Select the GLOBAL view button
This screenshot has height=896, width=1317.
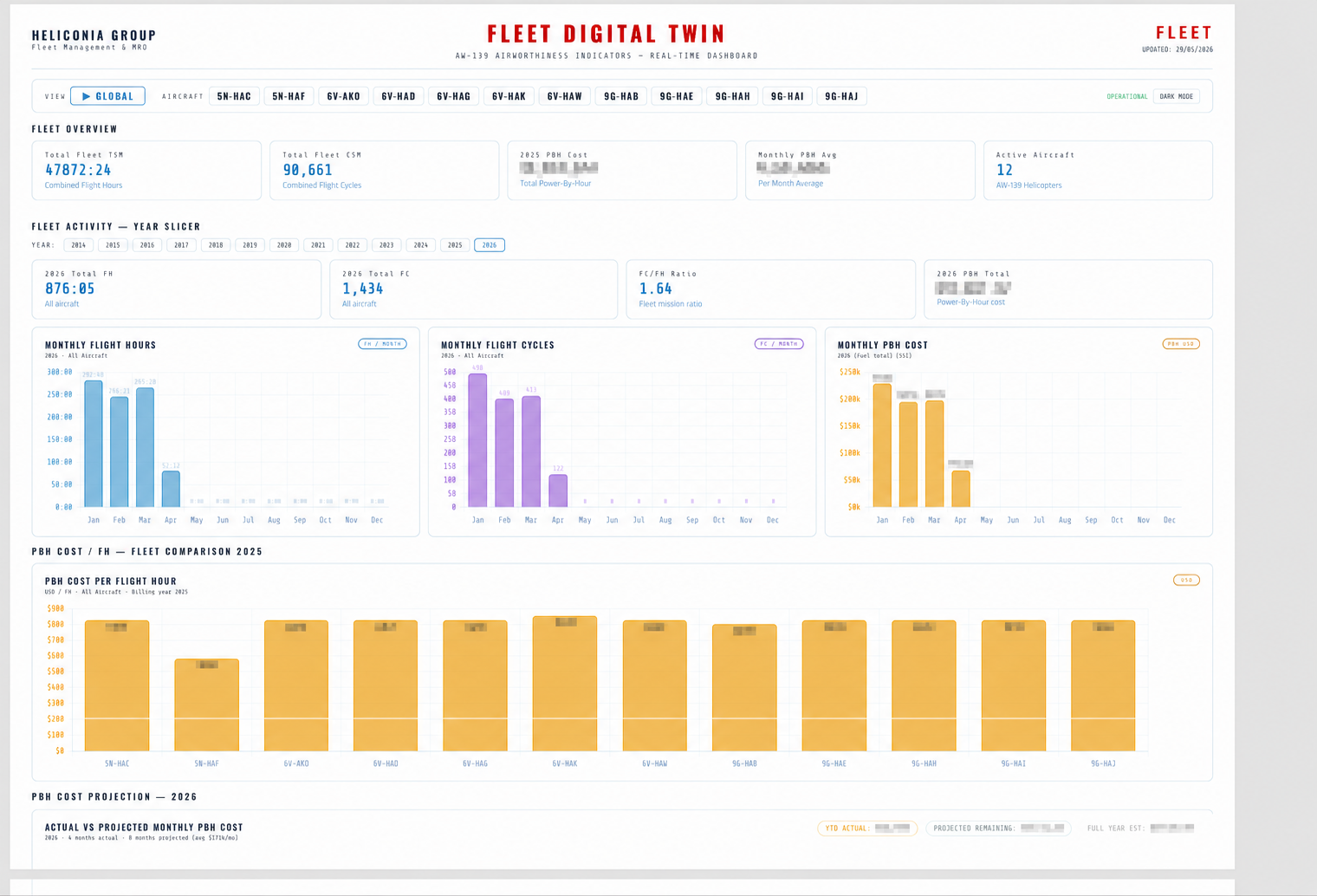click(x=107, y=96)
